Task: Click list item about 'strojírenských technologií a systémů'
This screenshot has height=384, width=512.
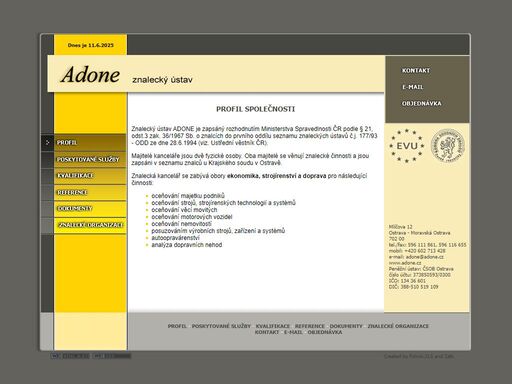Action: [x=223, y=203]
